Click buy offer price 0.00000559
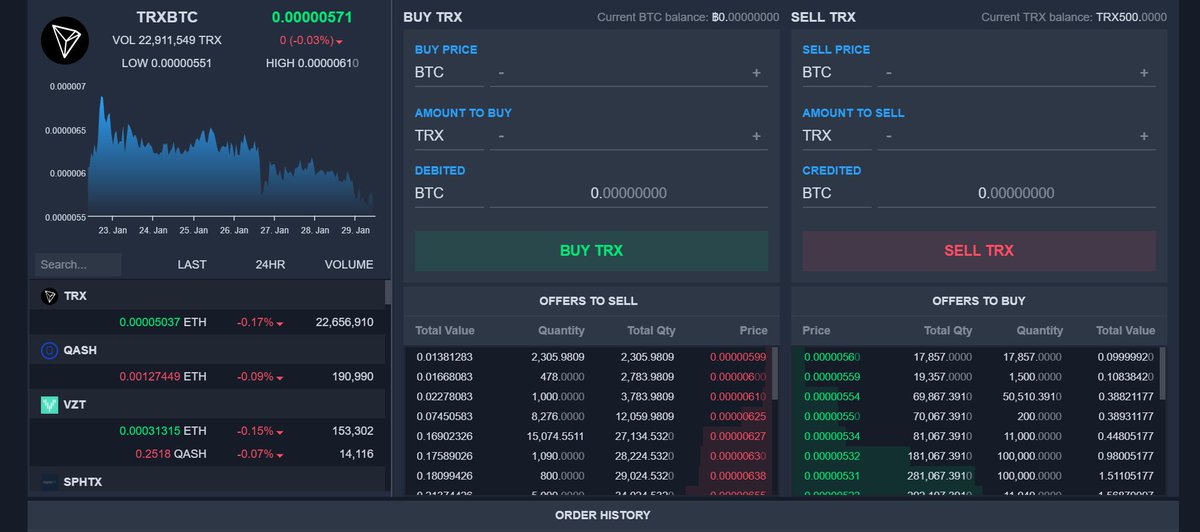The image size is (1200, 532). (831, 376)
